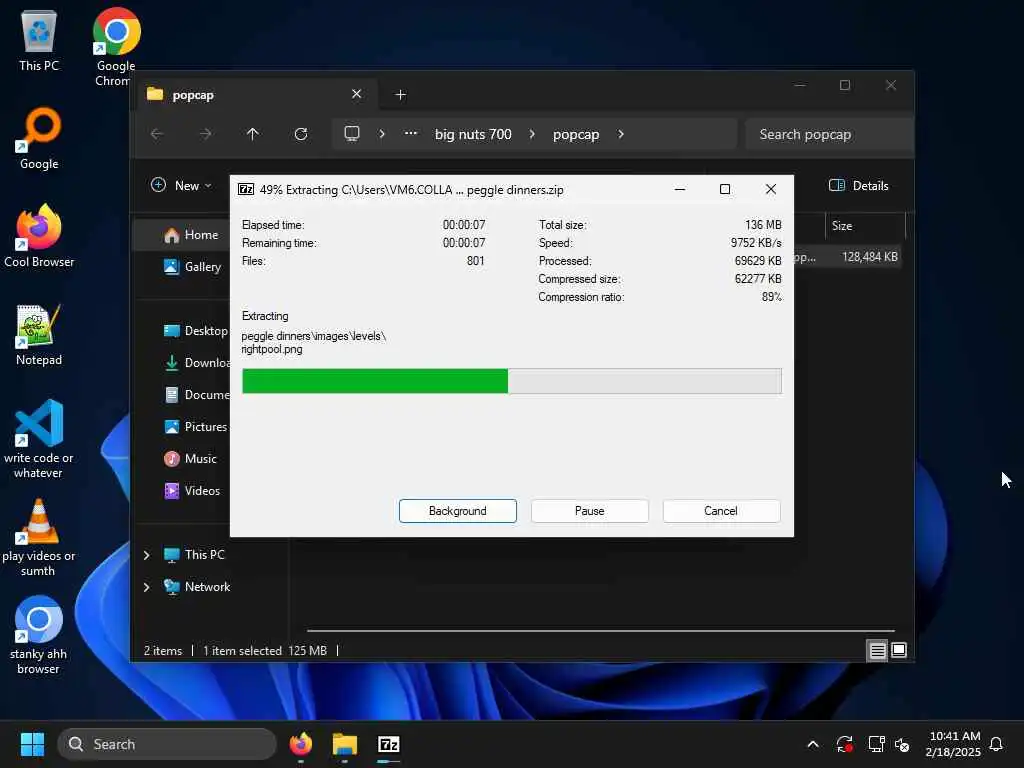Expand the This PC tree node
Image resolution: width=1024 pixels, height=768 pixels.
pyautogui.click(x=146, y=555)
